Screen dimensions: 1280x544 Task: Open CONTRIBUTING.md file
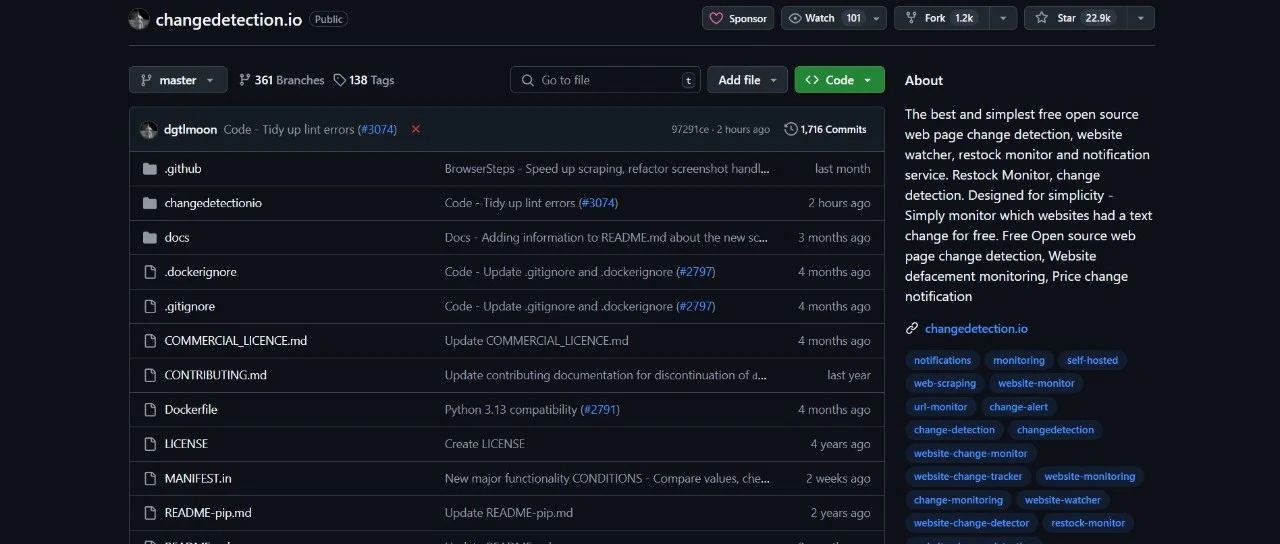[x=215, y=375]
